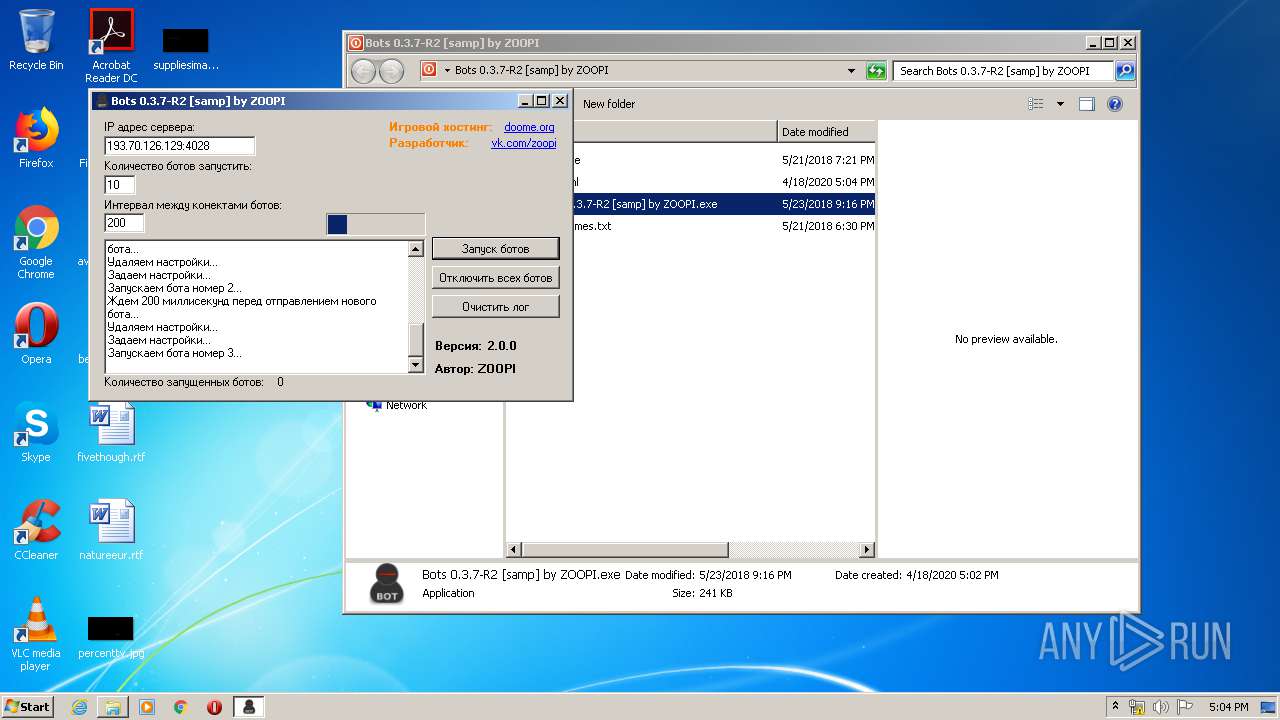Toggle the preview pane button
Viewport: 1280px width, 720px height.
click(x=1087, y=104)
